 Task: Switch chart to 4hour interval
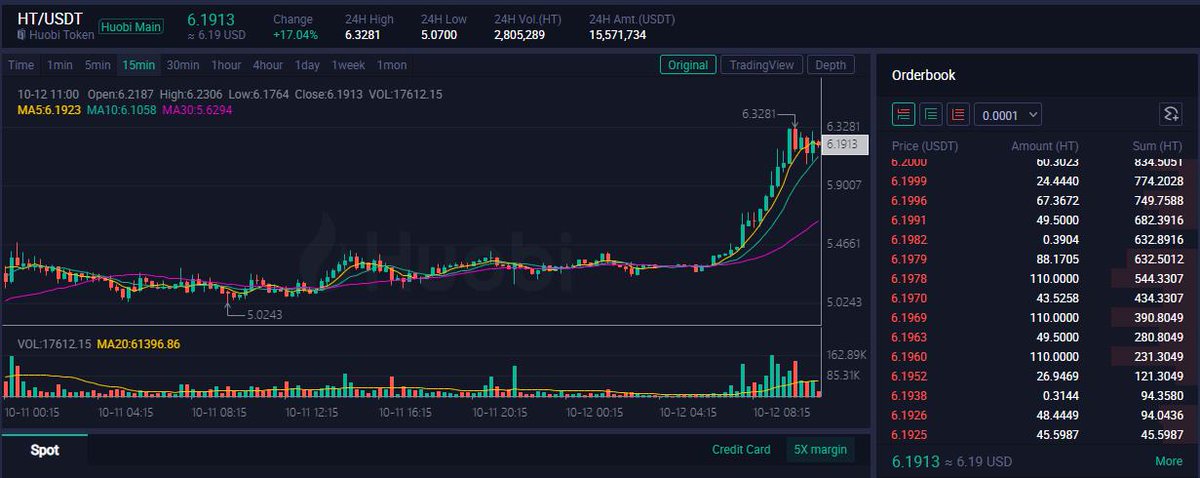tap(268, 65)
